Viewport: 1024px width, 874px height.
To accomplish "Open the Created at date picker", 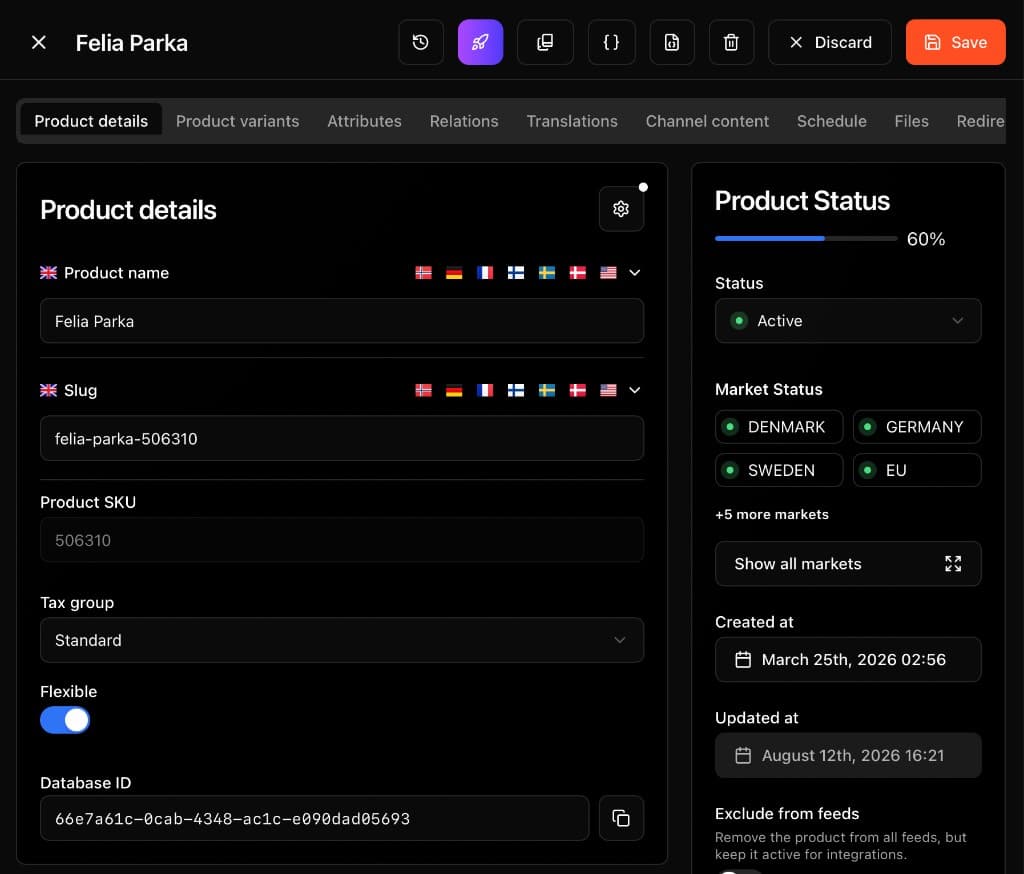I will tap(848, 660).
